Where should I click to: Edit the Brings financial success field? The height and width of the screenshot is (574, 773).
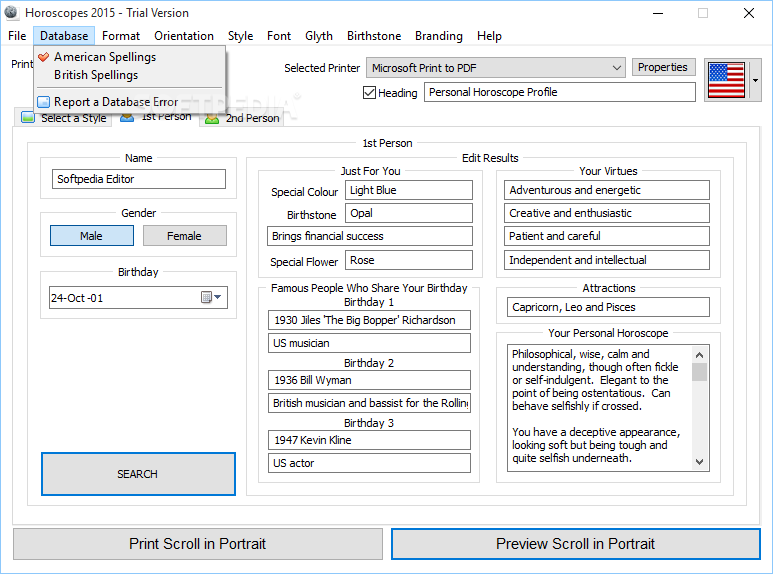tap(370, 236)
